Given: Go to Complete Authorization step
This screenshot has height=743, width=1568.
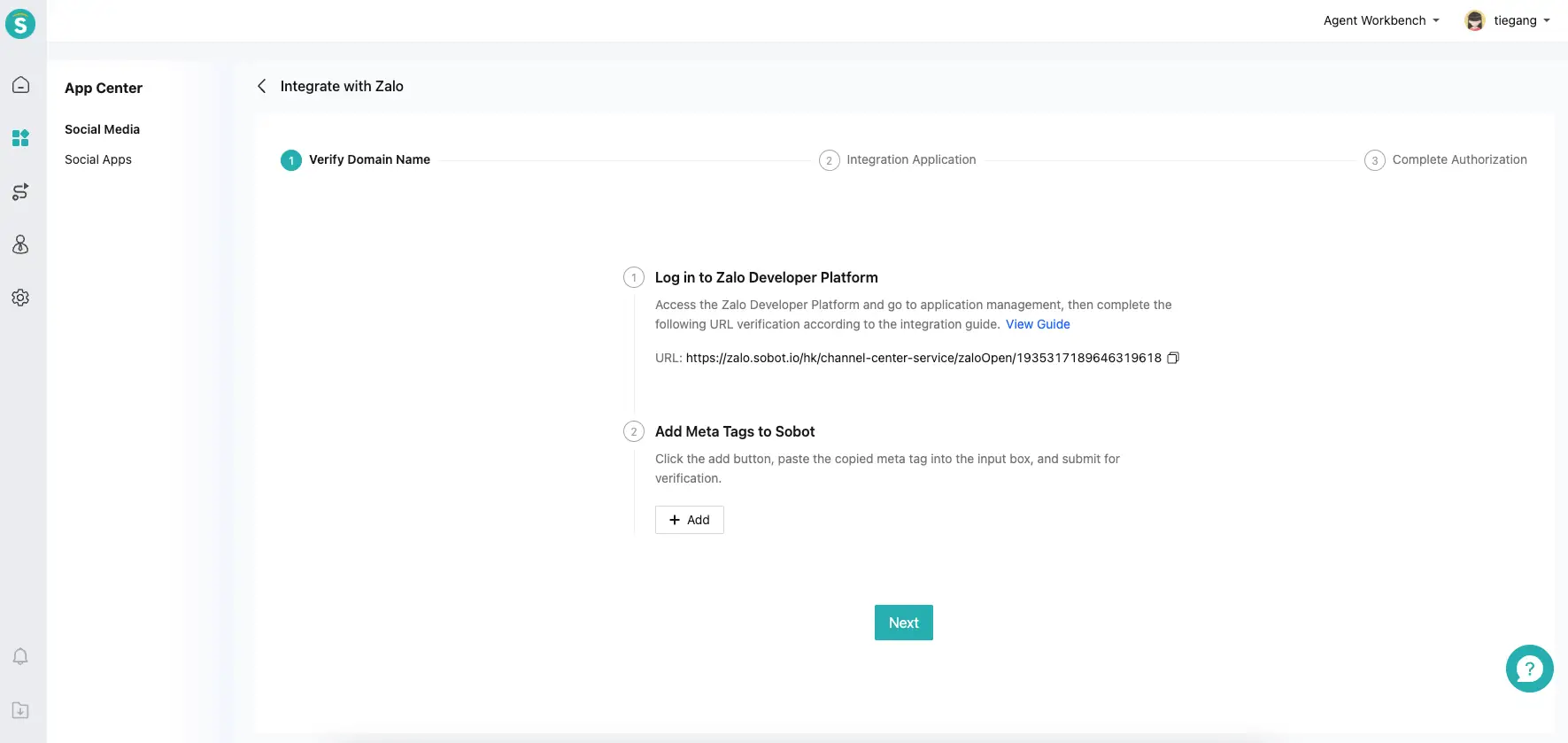Looking at the screenshot, I should tap(1446, 159).
